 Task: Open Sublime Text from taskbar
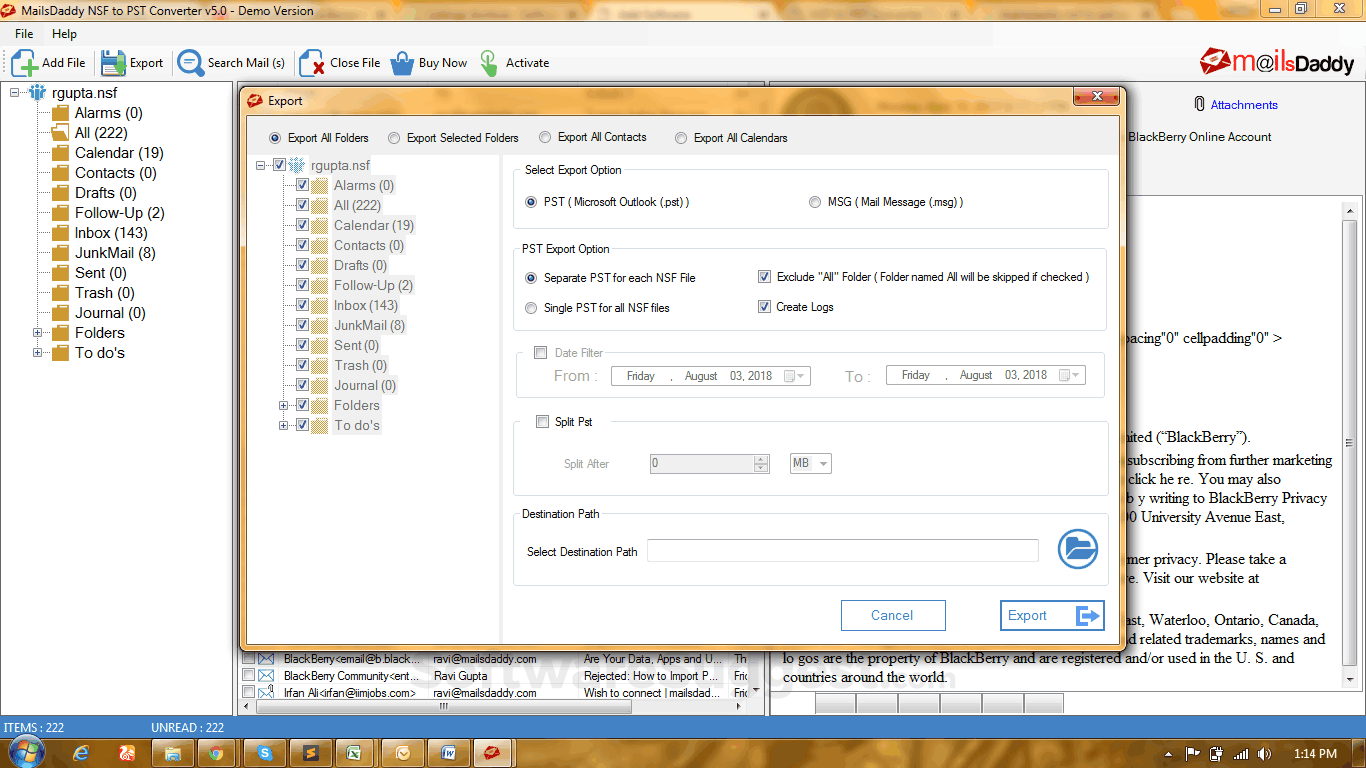[310, 753]
